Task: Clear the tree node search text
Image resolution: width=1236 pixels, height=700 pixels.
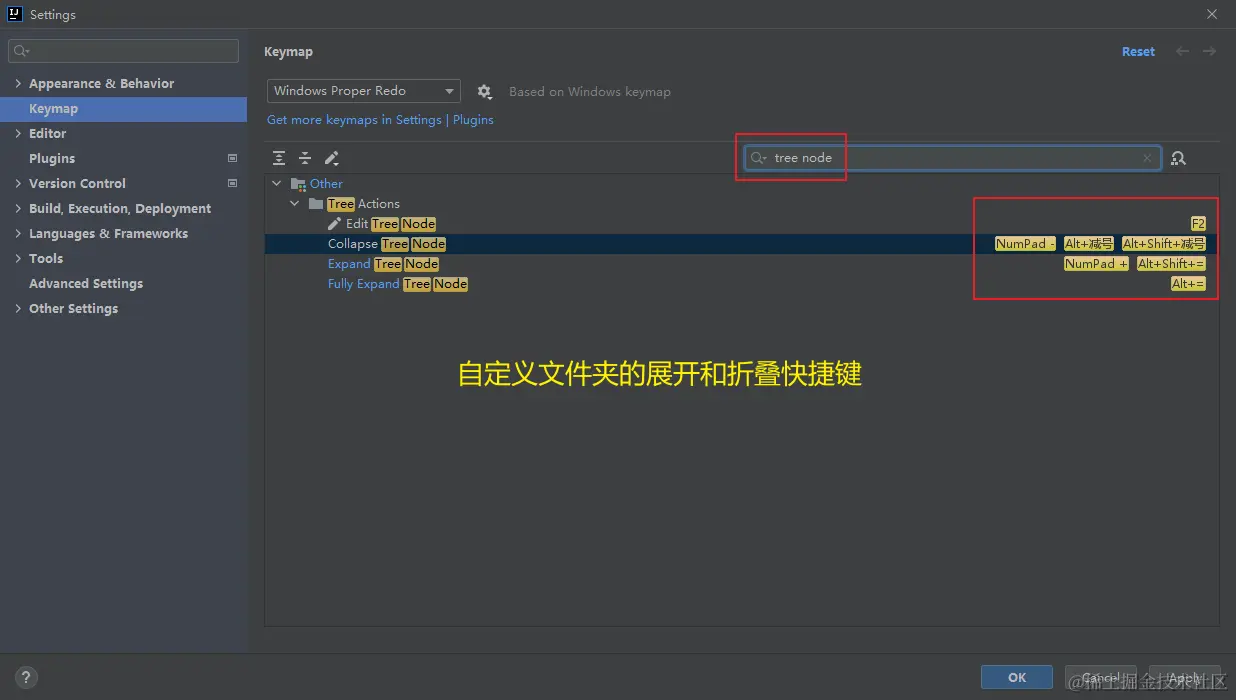Action: [1147, 158]
